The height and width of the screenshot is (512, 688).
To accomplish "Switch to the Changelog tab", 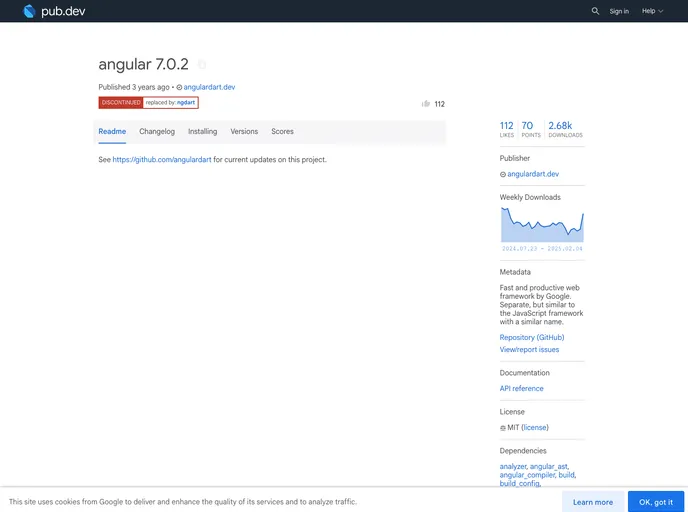I will pyautogui.click(x=157, y=131).
